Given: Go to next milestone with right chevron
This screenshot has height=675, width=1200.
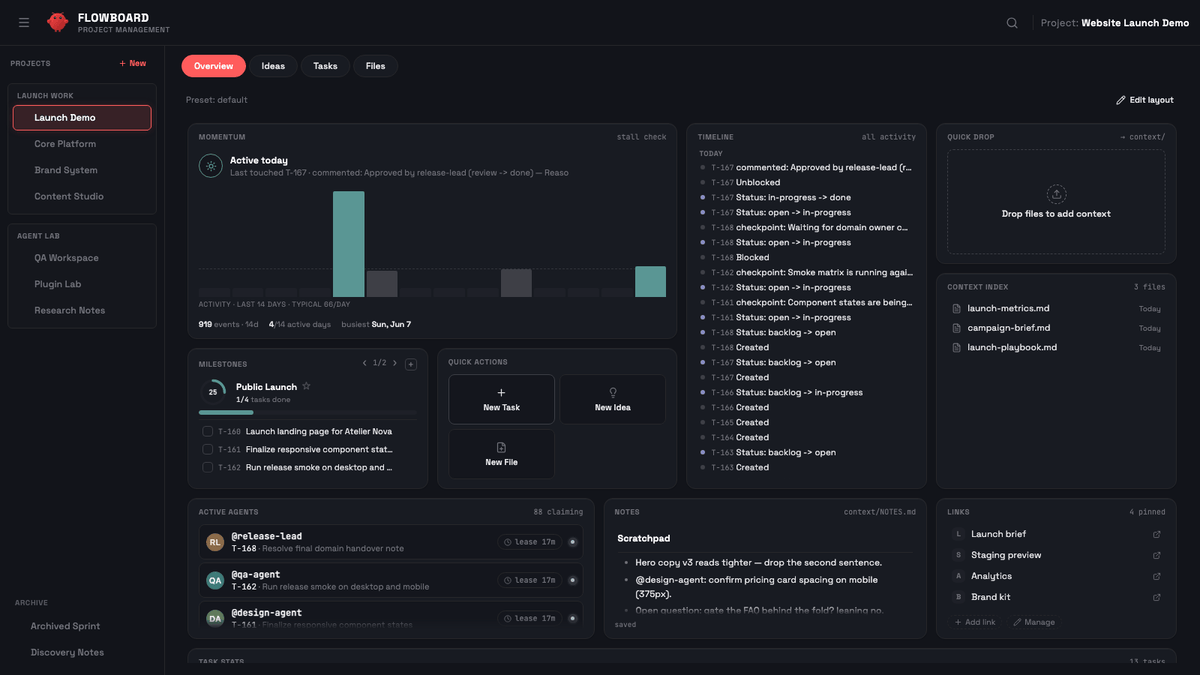Looking at the screenshot, I should coord(395,363).
